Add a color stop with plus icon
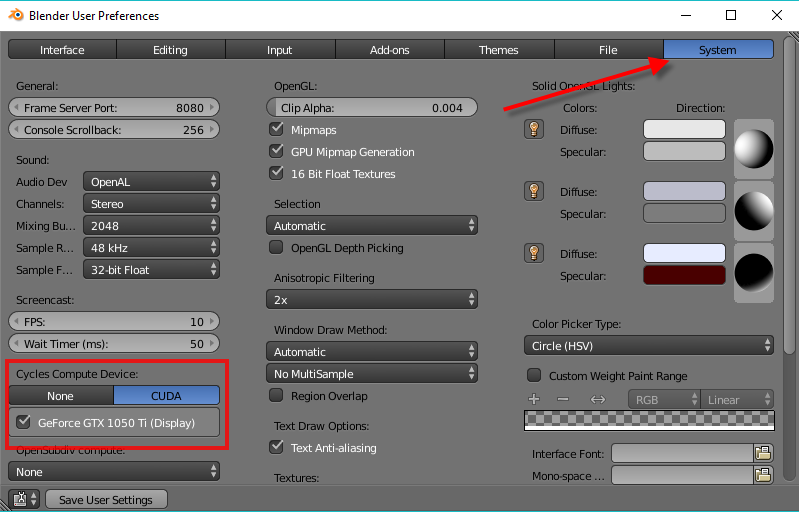Image resolution: width=799 pixels, height=512 pixels. click(x=534, y=400)
